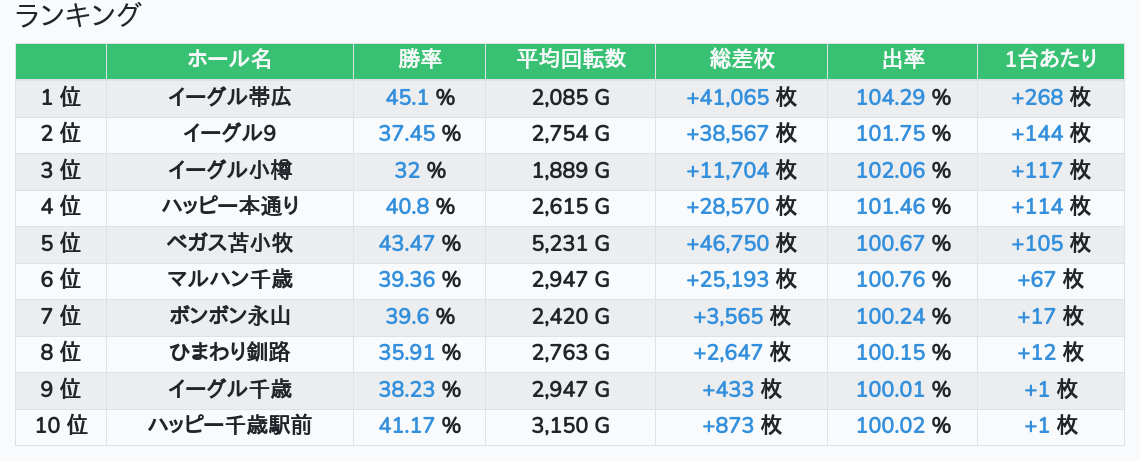Click ひまわり釧路 hall name
The height and width of the screenshot is (462, 1140).
point(230,353)
